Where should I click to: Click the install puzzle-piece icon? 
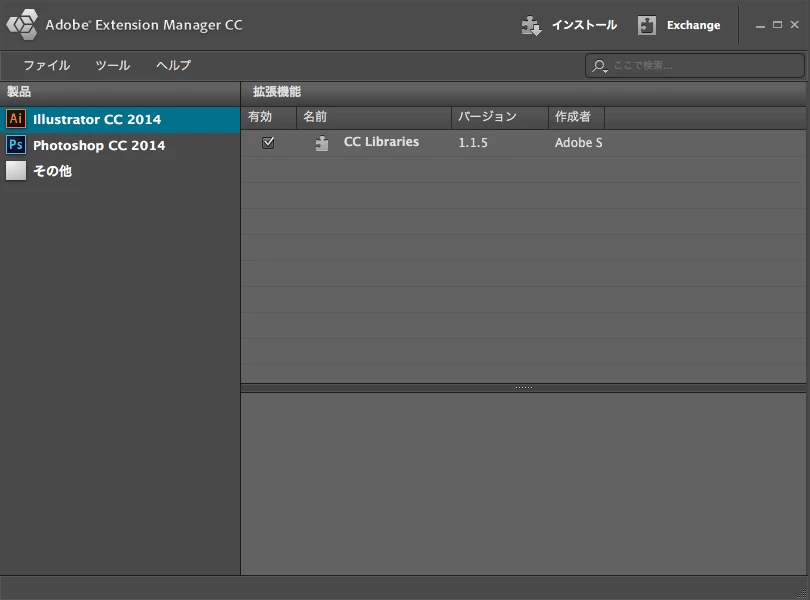tap(531, 25)
